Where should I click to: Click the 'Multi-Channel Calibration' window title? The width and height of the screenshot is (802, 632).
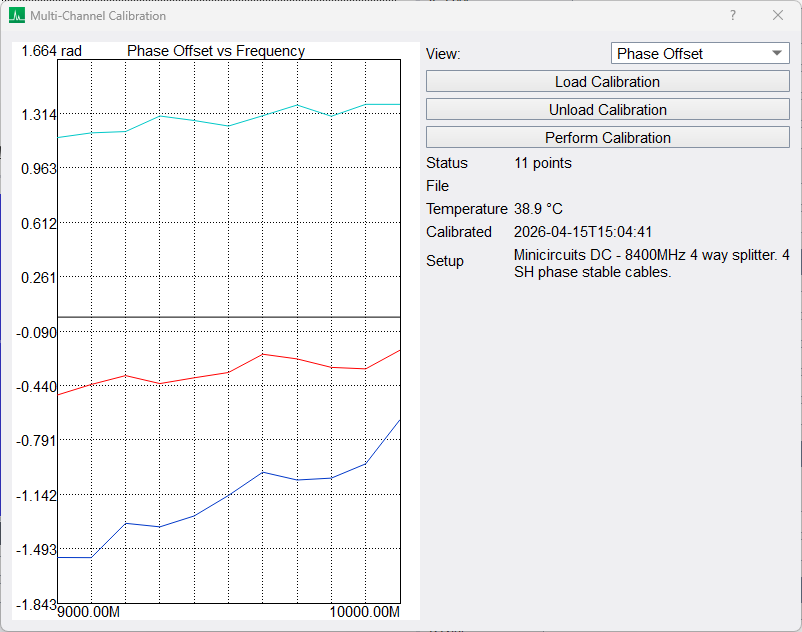point(98,16)
